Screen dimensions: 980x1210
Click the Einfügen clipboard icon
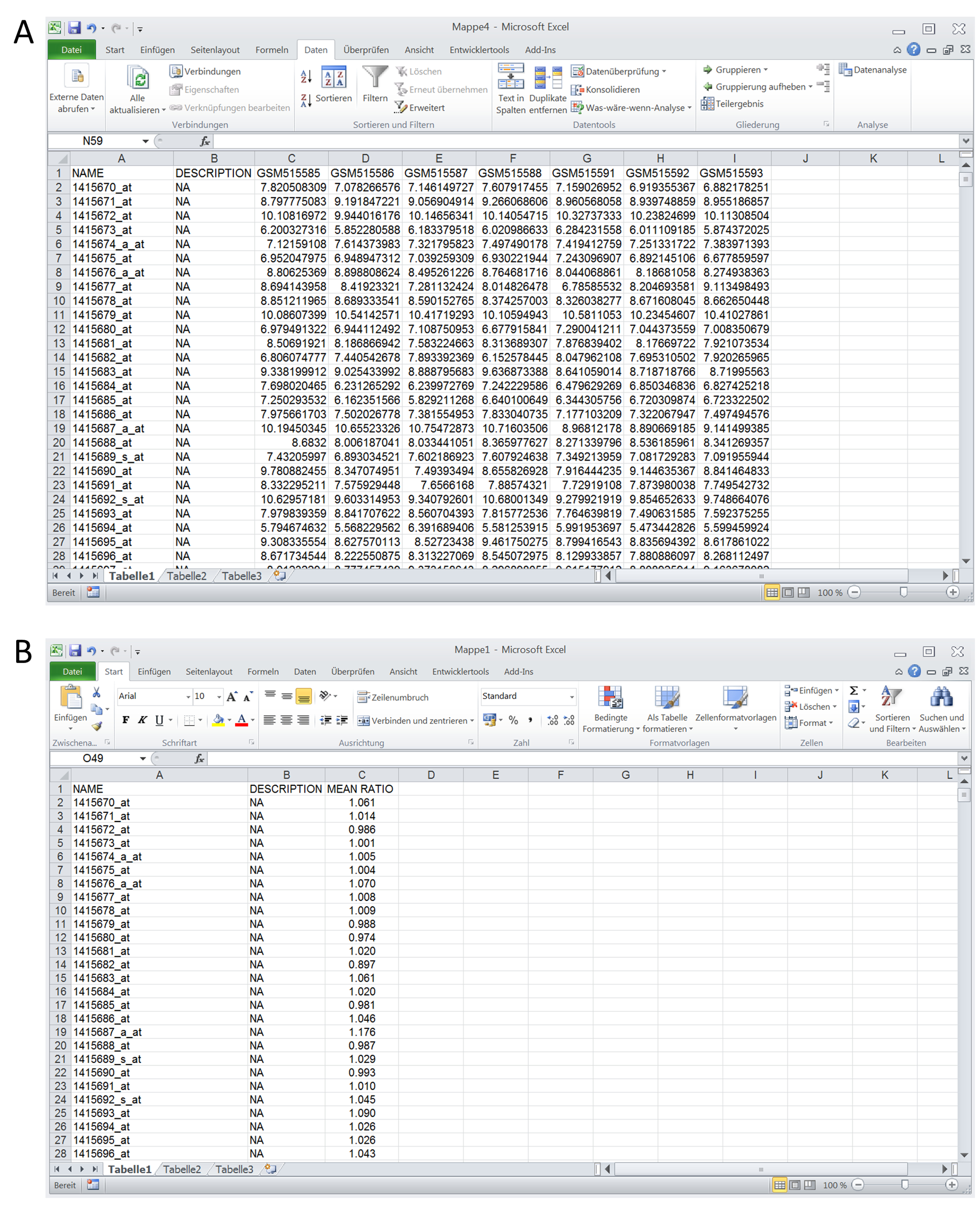point(71,698)
